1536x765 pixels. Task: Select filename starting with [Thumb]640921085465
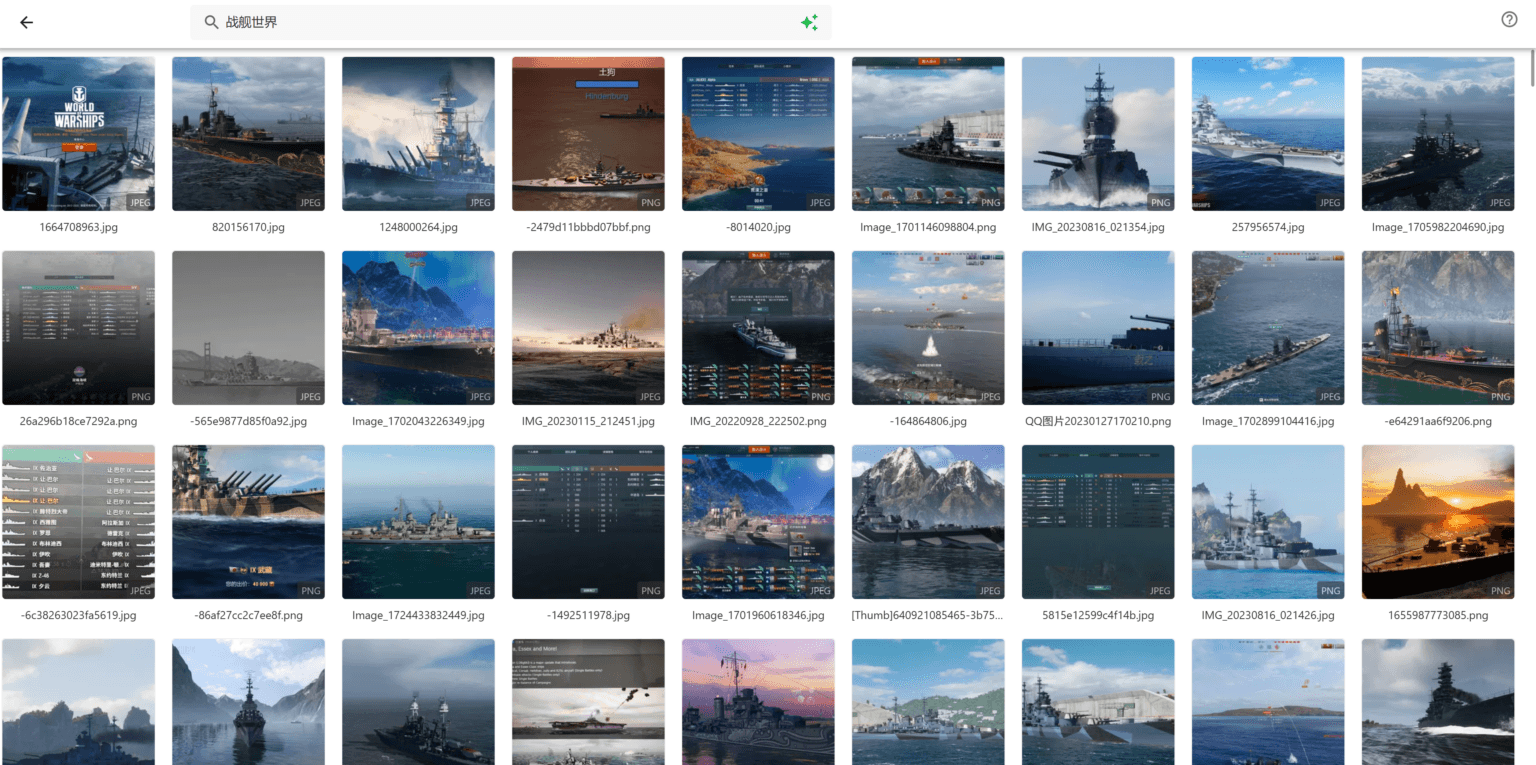(928, 616)
